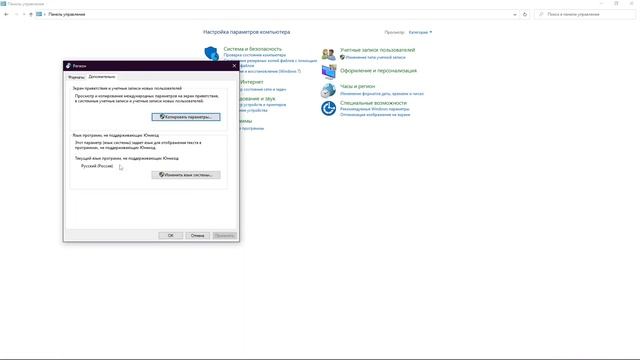Click the System and Security shield icon
The height and width of the screenshot is (360, 640).
[211, 53]
